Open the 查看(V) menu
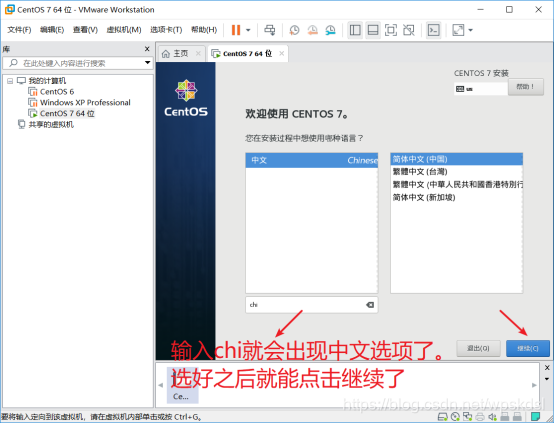 point(85,30)
